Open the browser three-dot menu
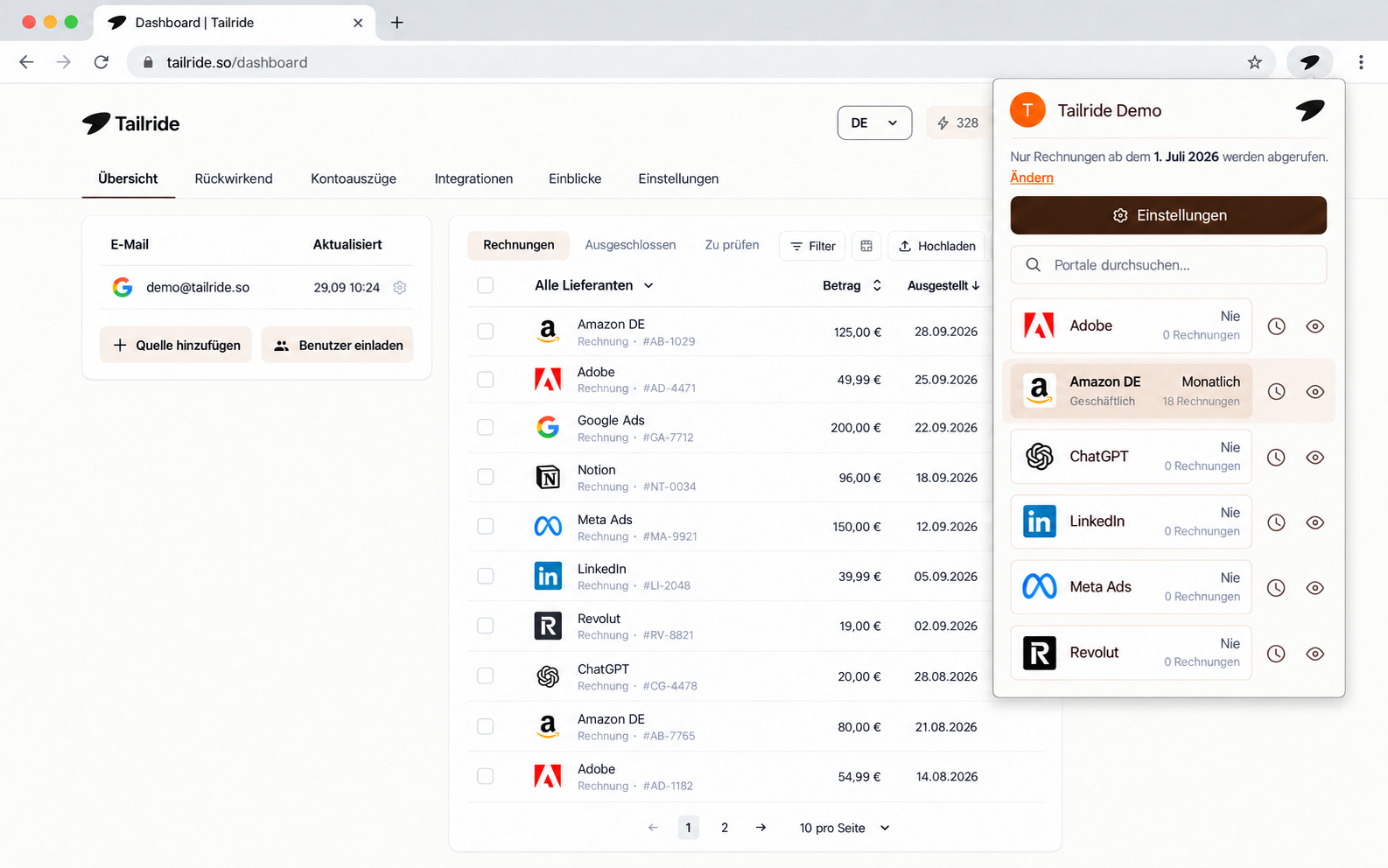The height and width of the screenshot is (868, 1388). pos(1360,62)
